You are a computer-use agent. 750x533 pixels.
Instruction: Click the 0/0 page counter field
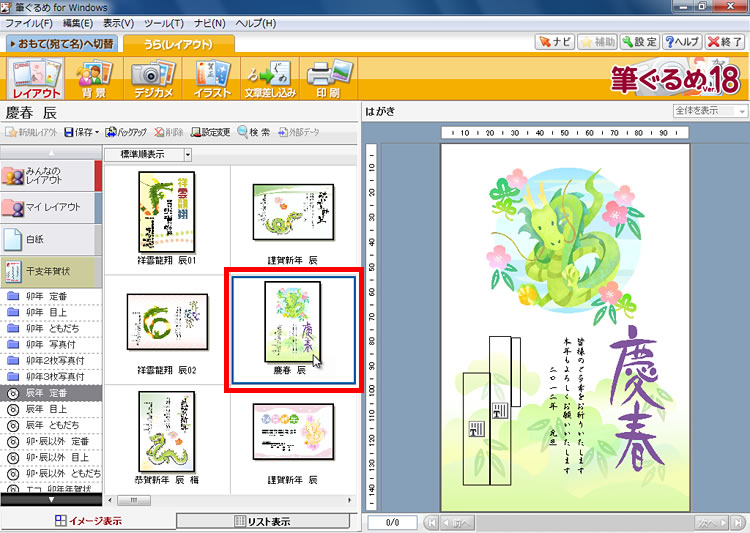392,522
